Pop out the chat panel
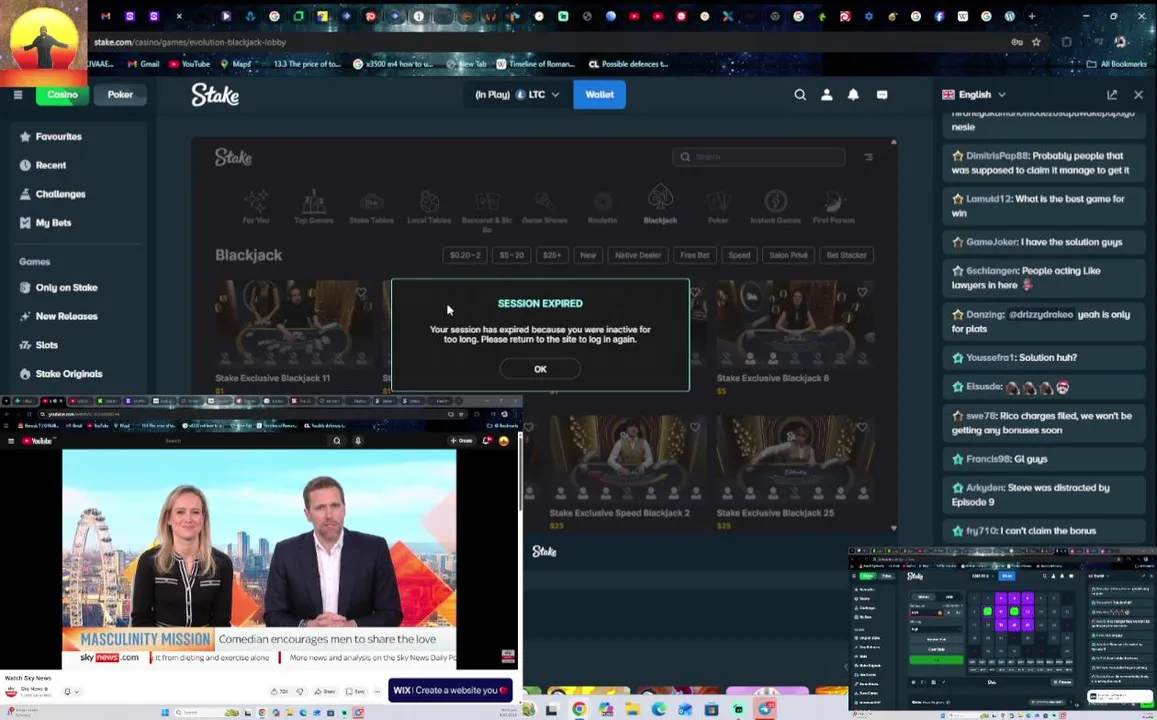The width and height of the screenshot is (1157, 720). [1112, 94]
